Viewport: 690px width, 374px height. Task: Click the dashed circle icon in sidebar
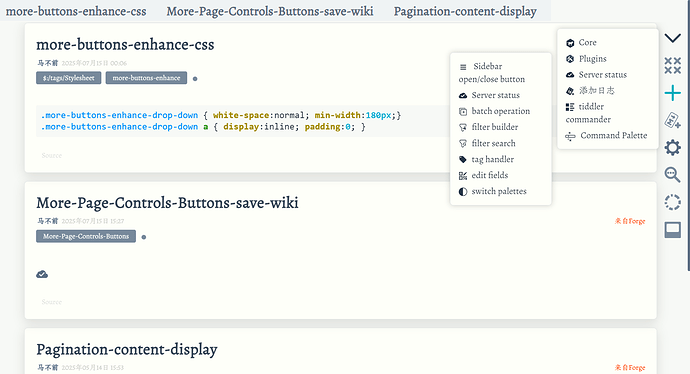(672, 202)
